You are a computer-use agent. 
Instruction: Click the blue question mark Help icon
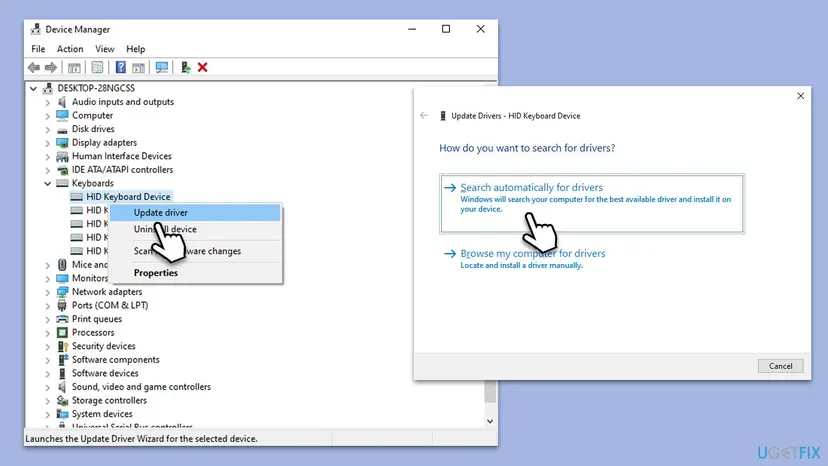pyautogui.click(x=120, y=68)
